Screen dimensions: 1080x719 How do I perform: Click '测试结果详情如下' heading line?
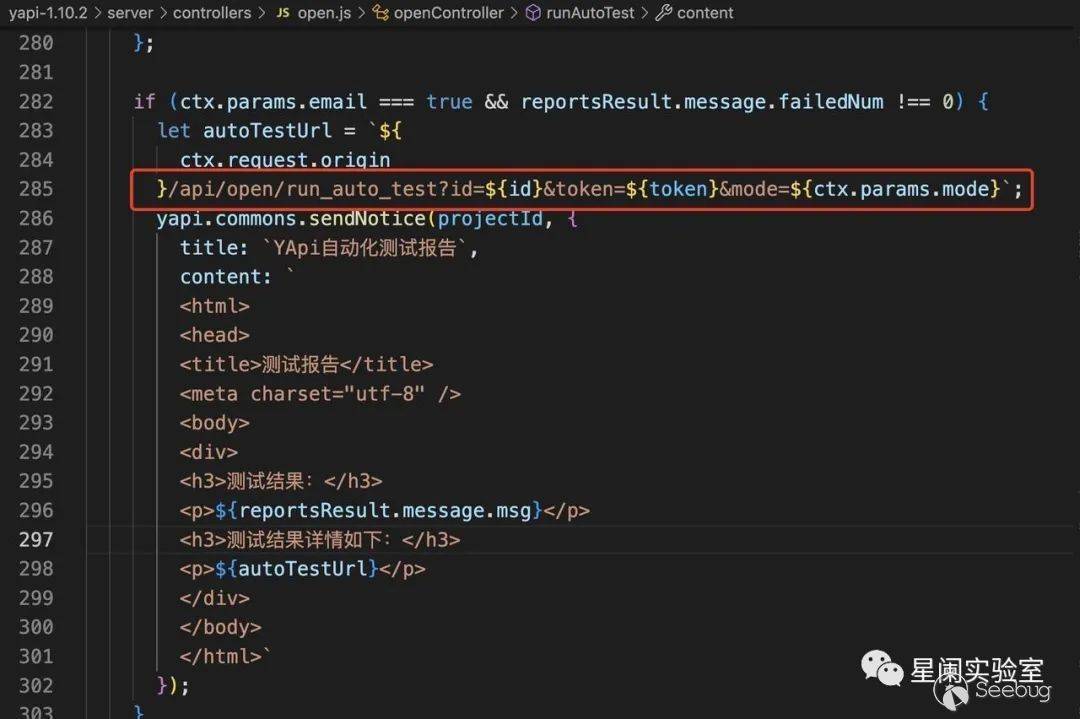(320, 539)
